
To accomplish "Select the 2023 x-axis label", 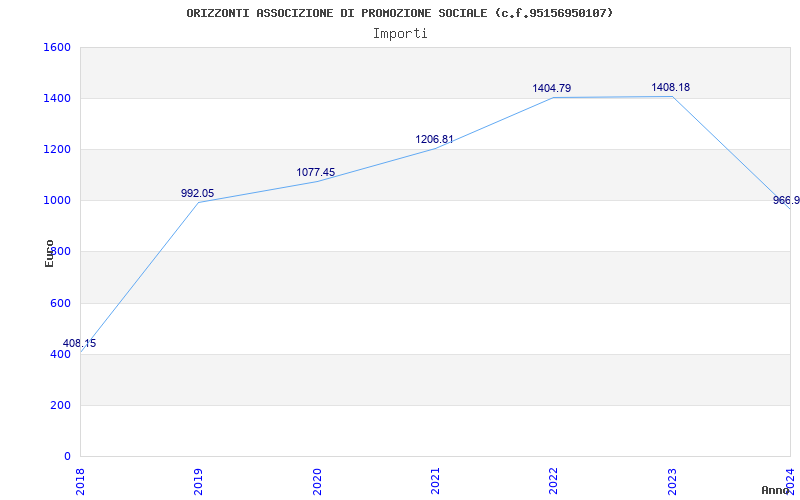I will 672,481.
